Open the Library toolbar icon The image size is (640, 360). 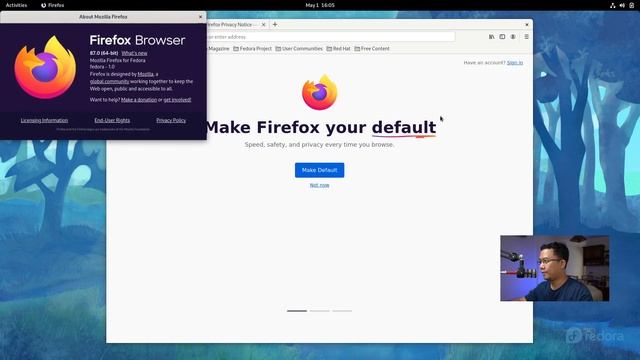[x=491, y=37]
